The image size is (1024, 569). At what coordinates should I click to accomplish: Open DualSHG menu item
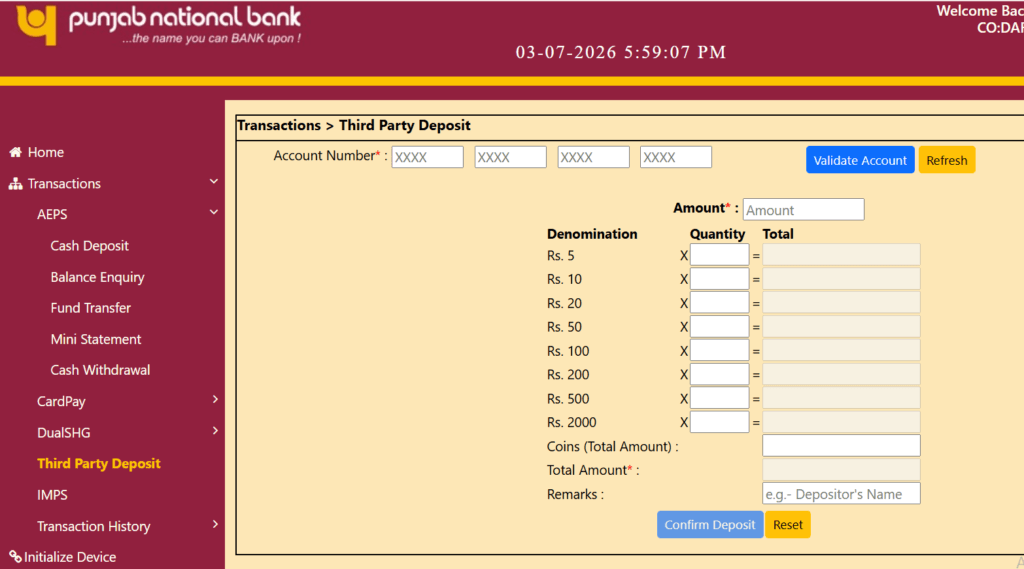(63, 432)
